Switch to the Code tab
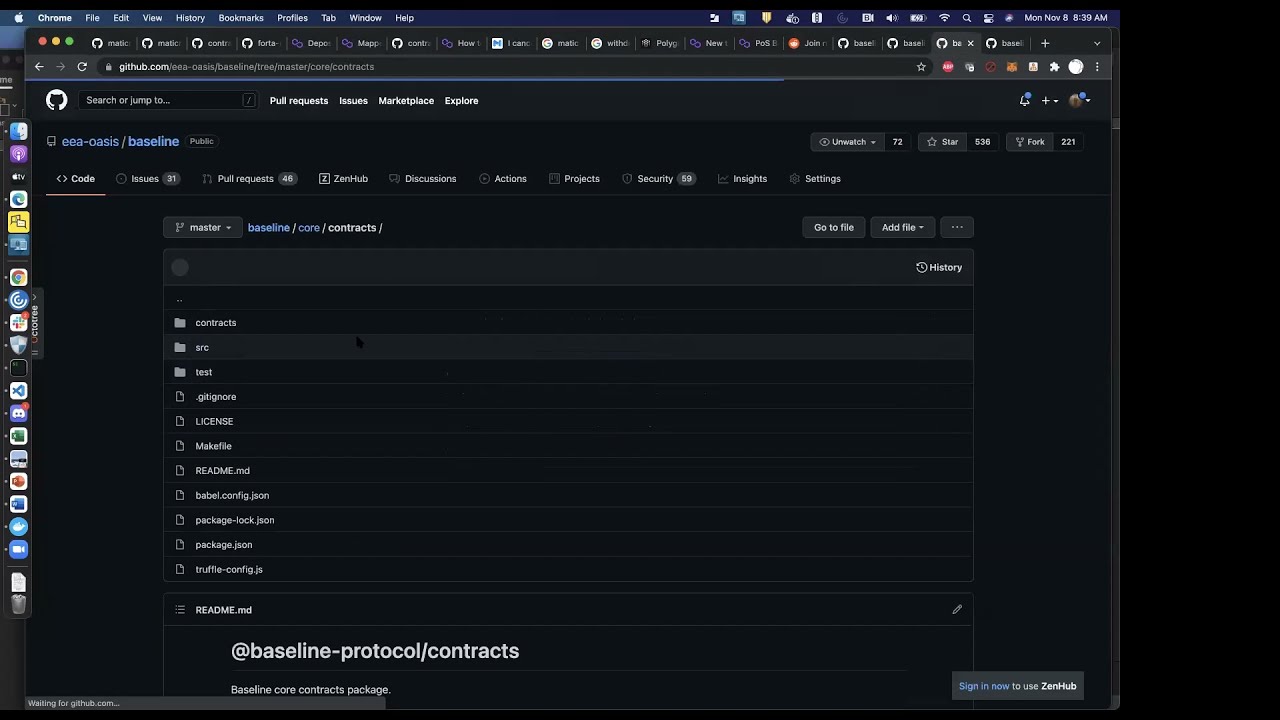 (75, 178)
